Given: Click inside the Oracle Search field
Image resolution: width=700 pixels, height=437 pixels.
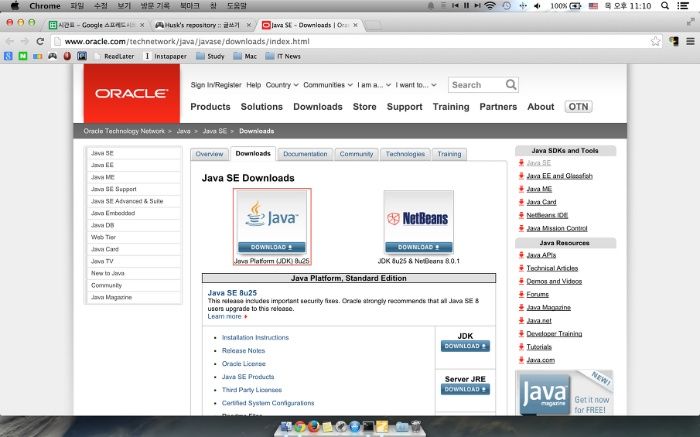Looking at the screenshot, I should 477,85.
